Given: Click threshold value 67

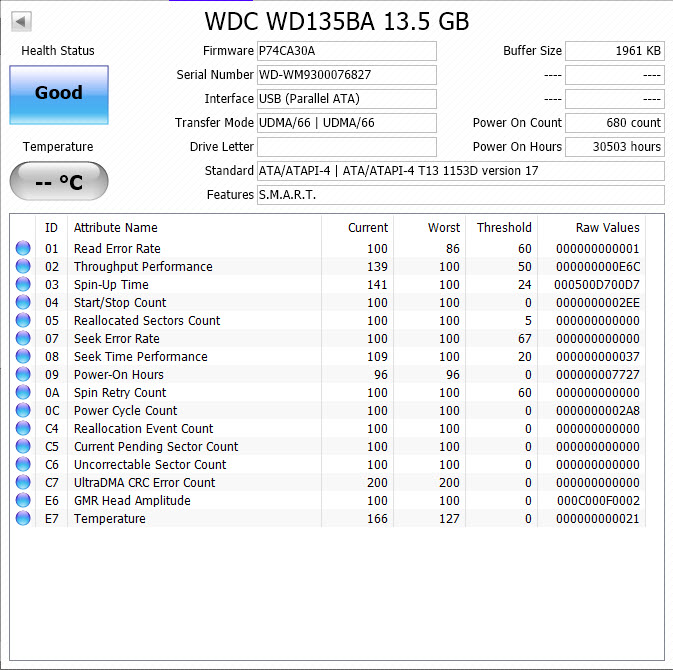Looking at the screenshot, I should click(x=524, y=339).
